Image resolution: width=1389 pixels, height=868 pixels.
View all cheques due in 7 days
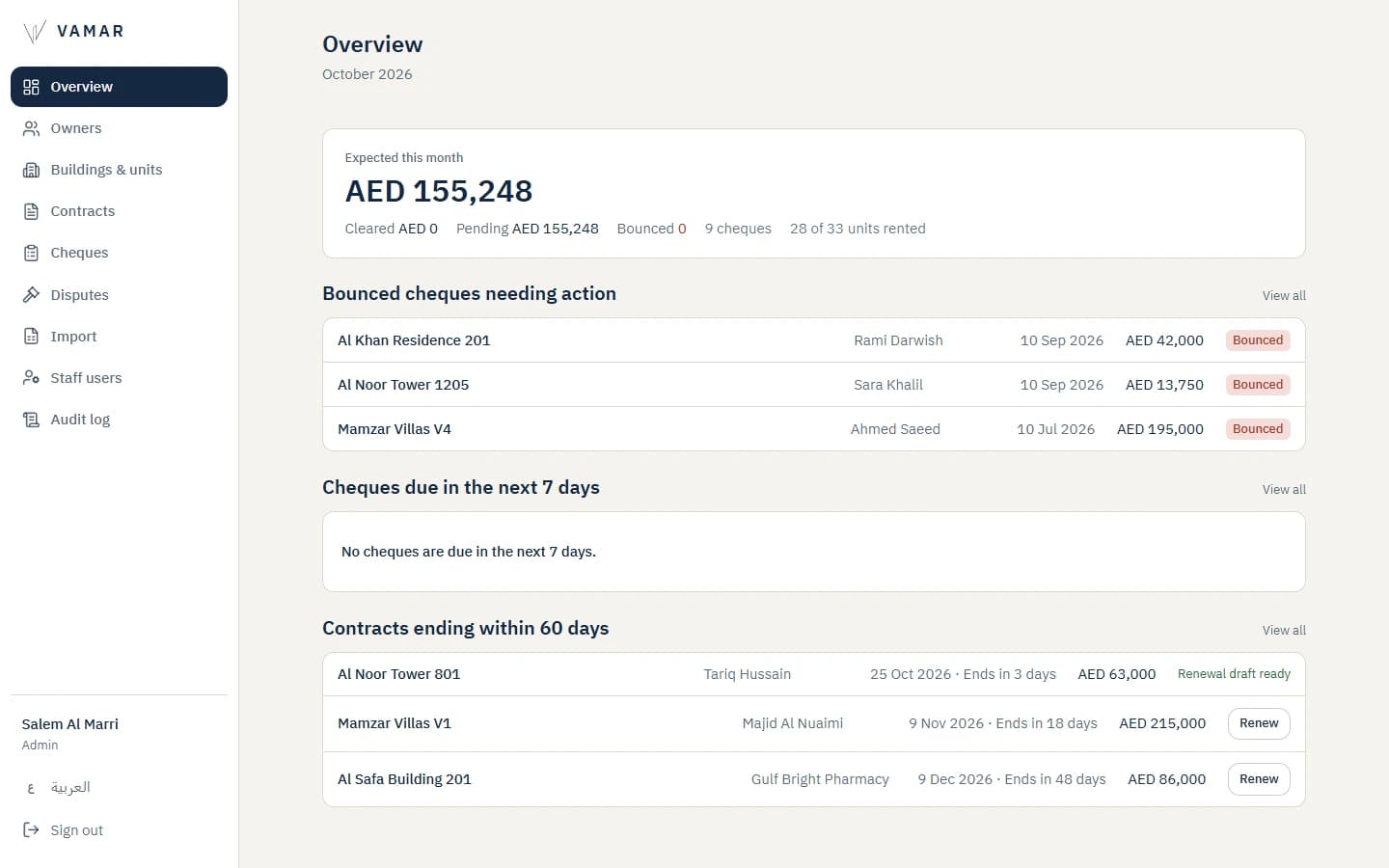[x=1284, y=490]
